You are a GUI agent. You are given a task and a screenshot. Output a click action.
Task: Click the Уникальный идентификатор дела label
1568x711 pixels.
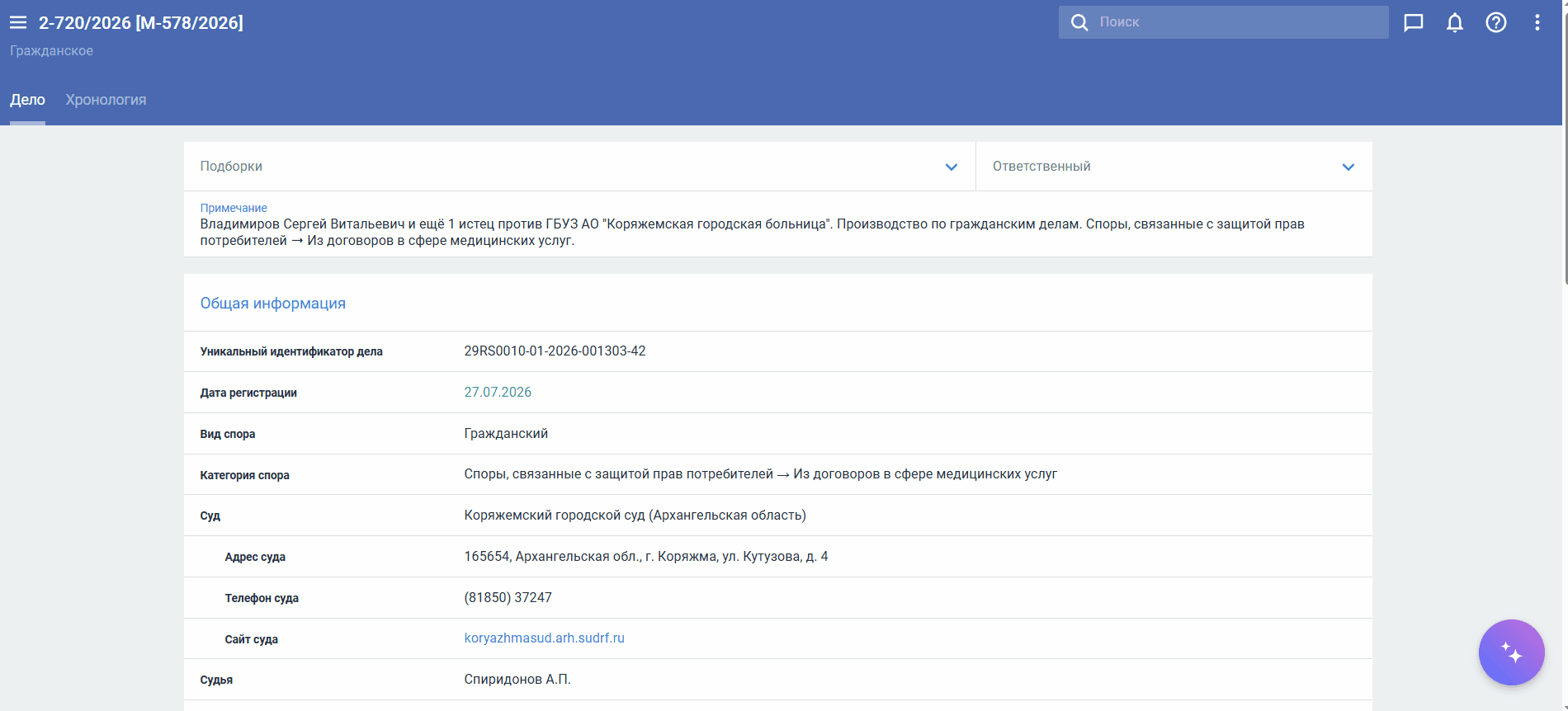click(x=291, y=351)
